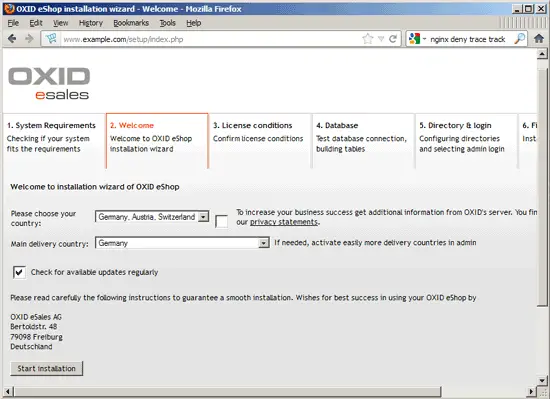
Task: Click the address line 'Bertoldstr. 48'
Action: (34, 327)
